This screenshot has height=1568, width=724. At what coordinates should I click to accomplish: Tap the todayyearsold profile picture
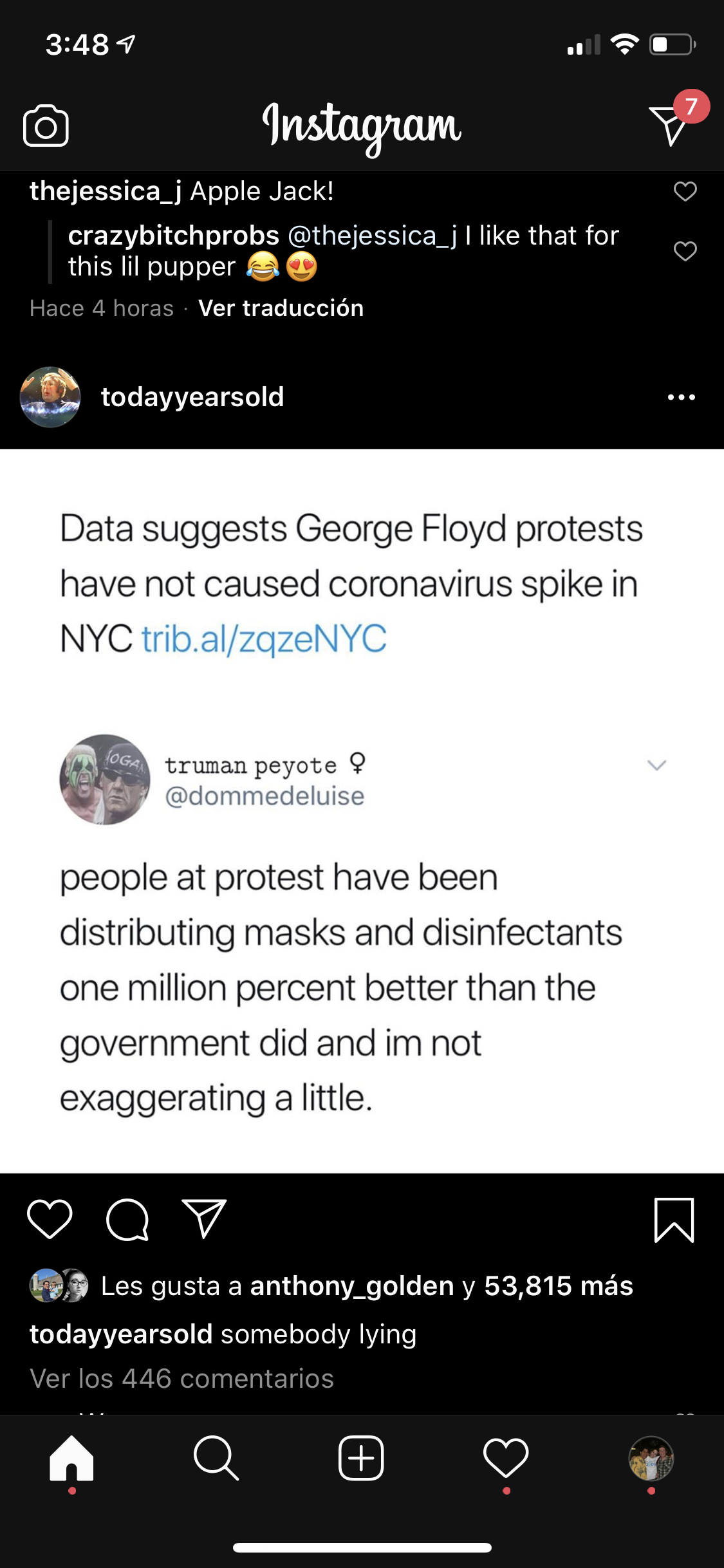pos(50,397)
